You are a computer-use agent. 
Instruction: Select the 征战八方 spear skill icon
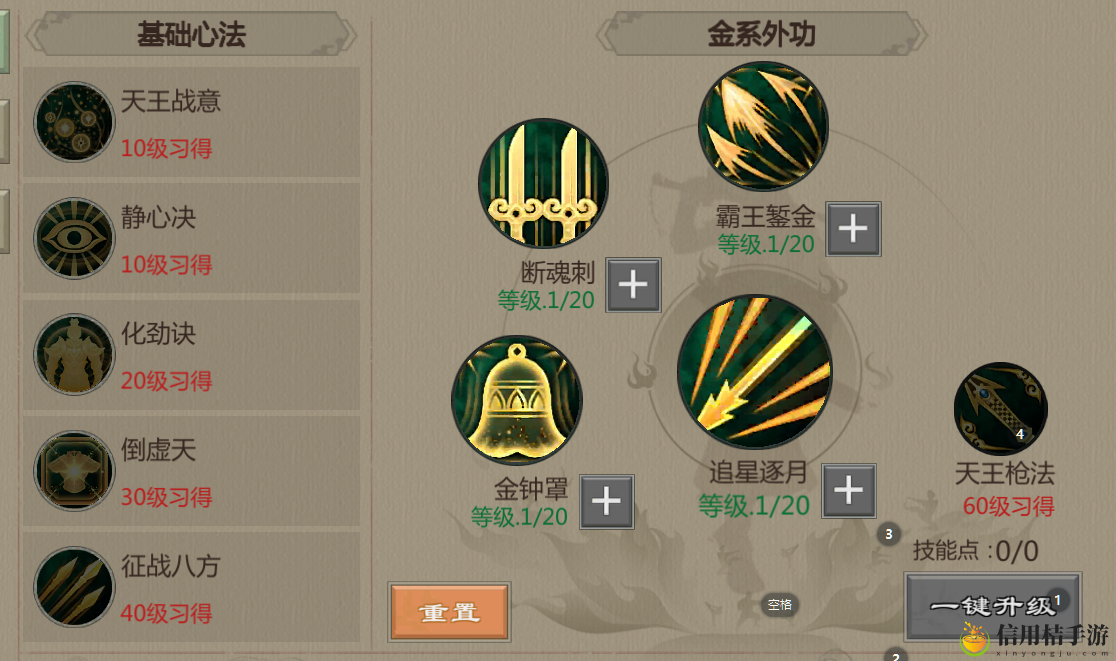click(74, 587)
